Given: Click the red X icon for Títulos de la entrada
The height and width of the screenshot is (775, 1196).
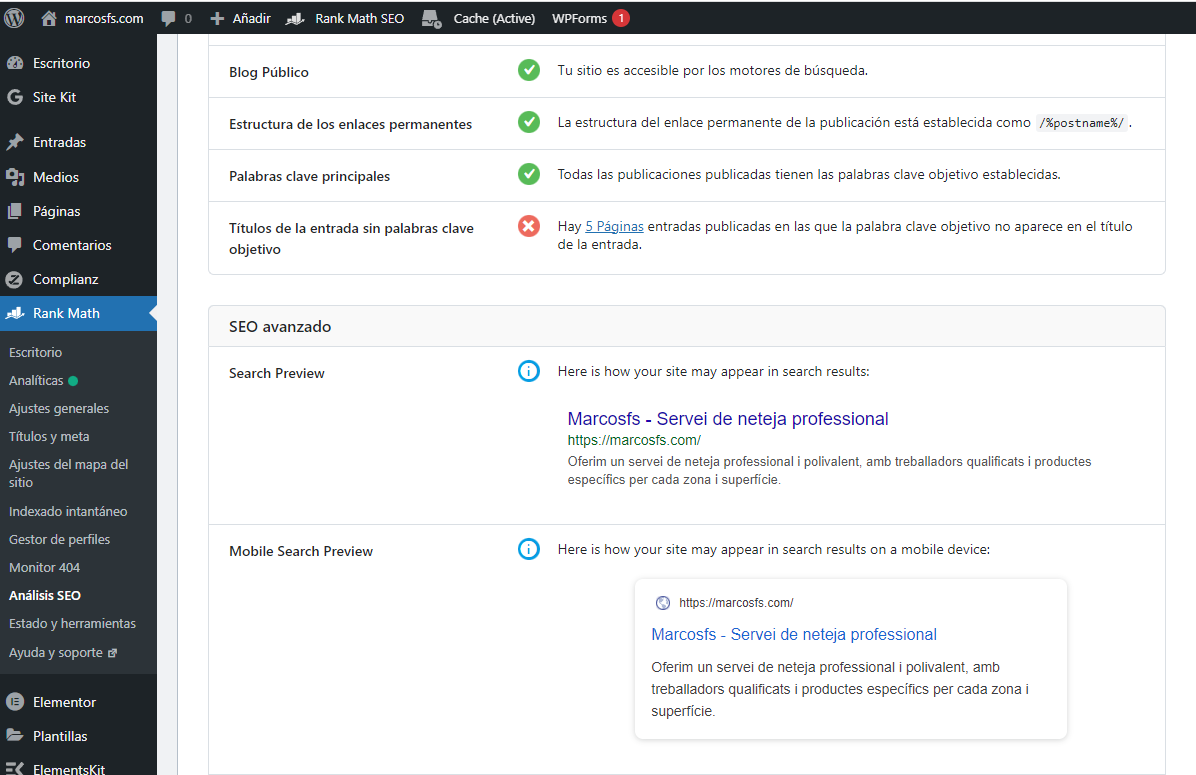Looking at the screenshot, I should pos(529,226).
